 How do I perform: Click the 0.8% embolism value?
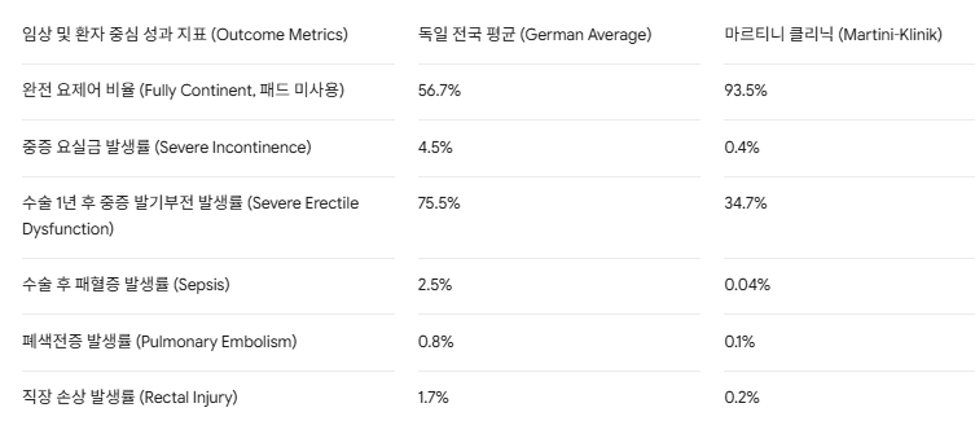click(436, 341)
